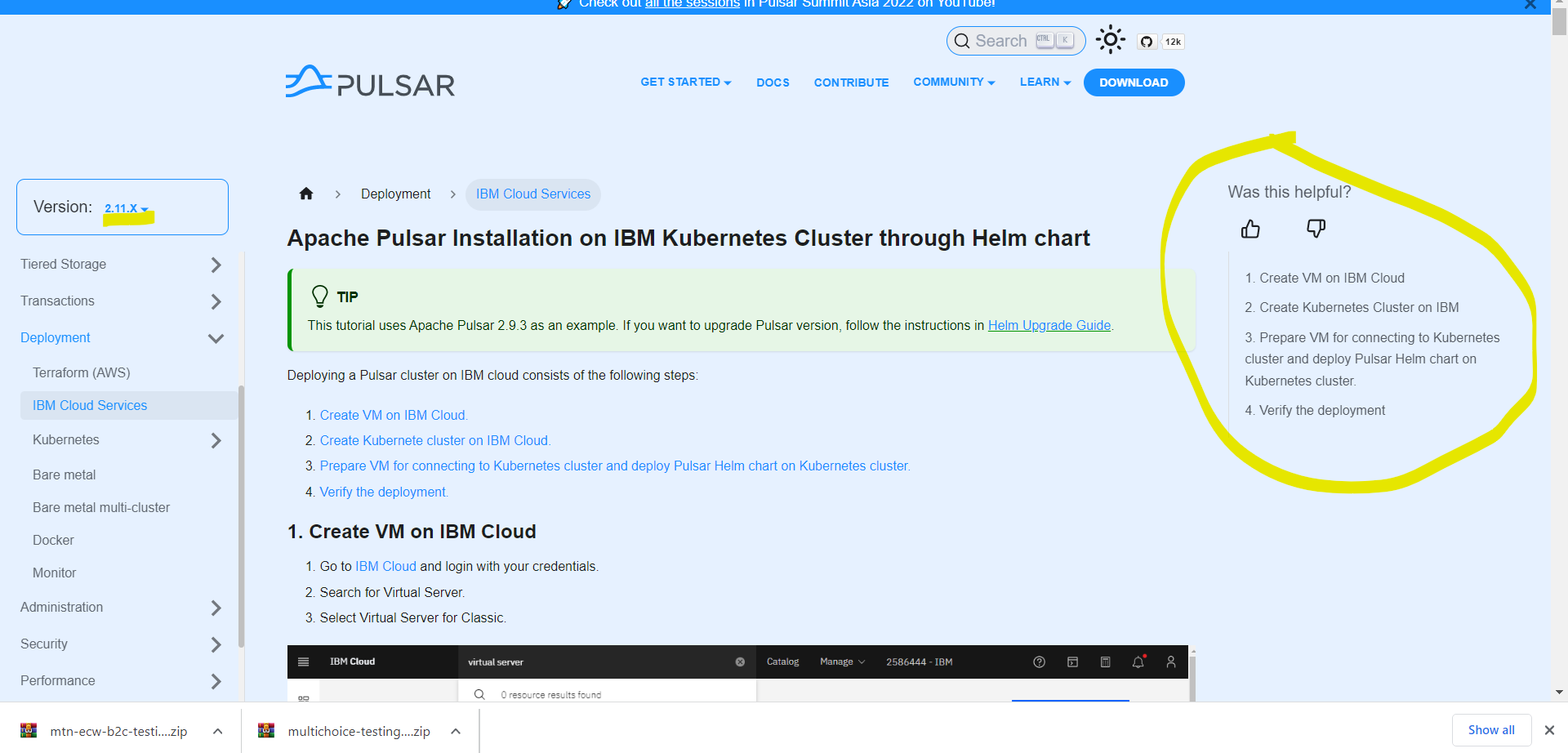Image resolution: width=1568 pixels, height=753 pixels.
Task: Open mtn-ecw-b2c download options arrow
Action: pos(217,731)
